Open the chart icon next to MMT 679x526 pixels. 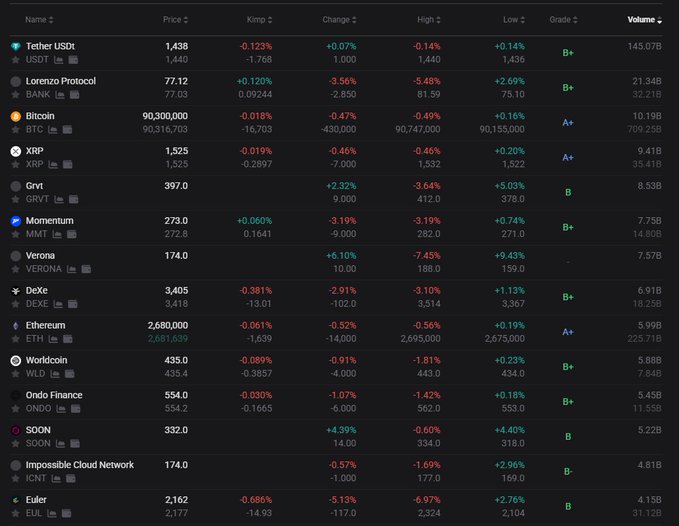tap(57, 234)
